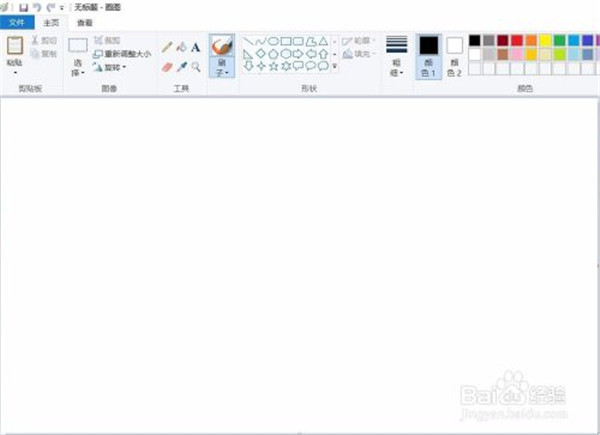Image resolution: width=600 pixels, height=435 pixels.
Task: Select the Pencil tool
Action: click(x=167, y=47)
